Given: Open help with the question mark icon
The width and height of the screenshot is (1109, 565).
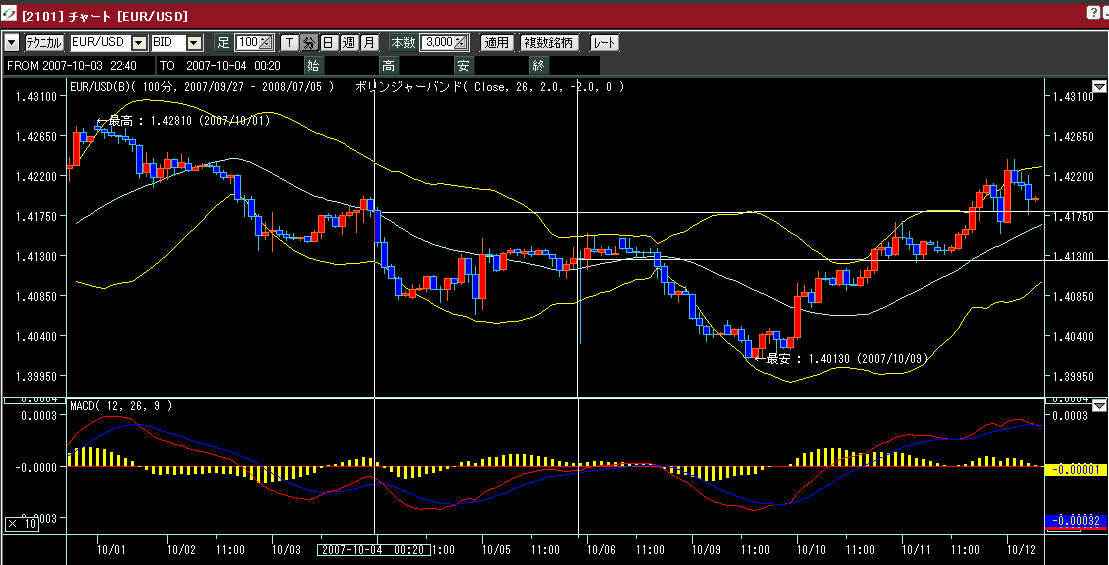Looking at the screenshot, I should 1093,13.
